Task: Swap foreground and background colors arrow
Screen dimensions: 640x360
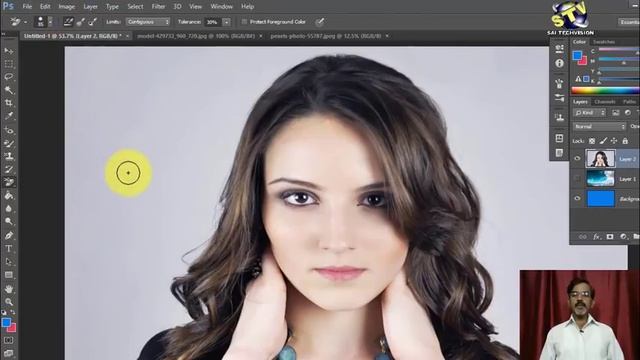Action: pos(13,313)
